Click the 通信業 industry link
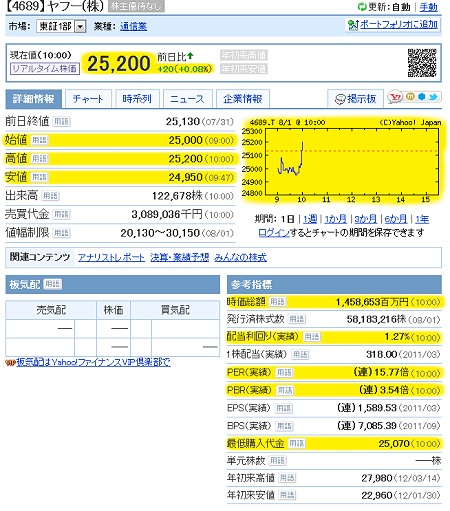This screenshot has width=450, height=511. point(133,26)
